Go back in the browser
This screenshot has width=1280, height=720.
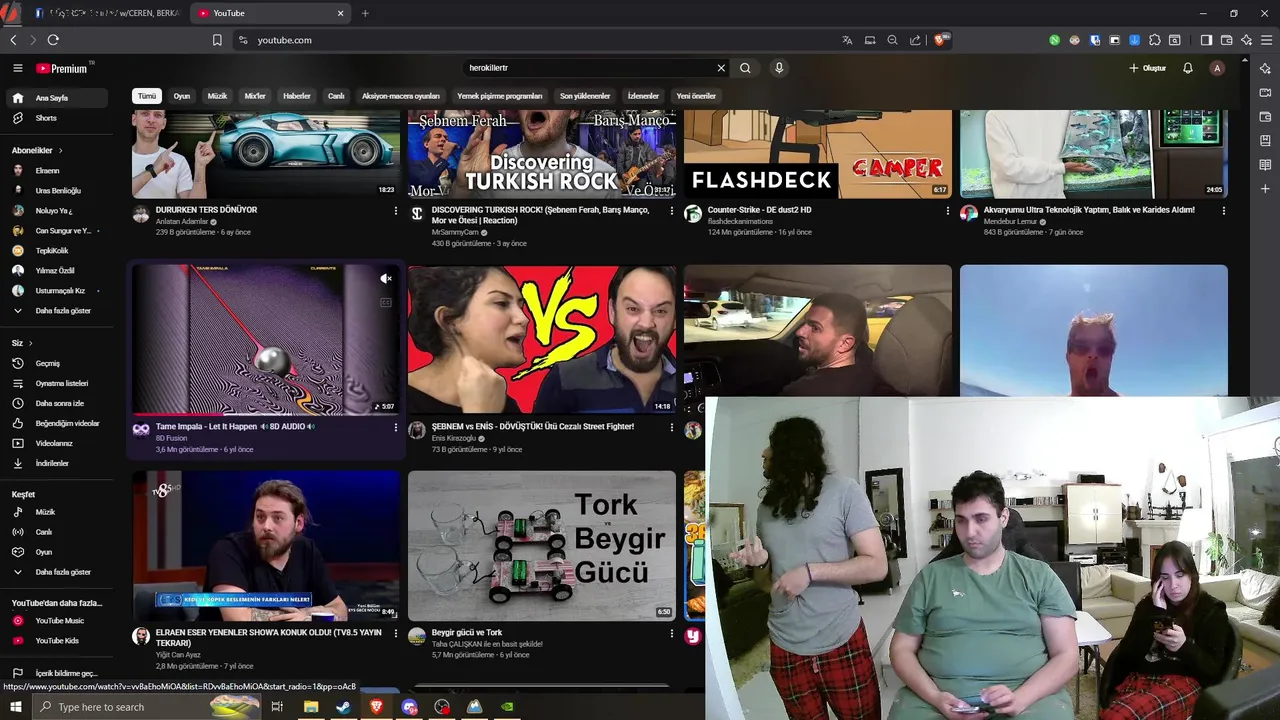13,40
